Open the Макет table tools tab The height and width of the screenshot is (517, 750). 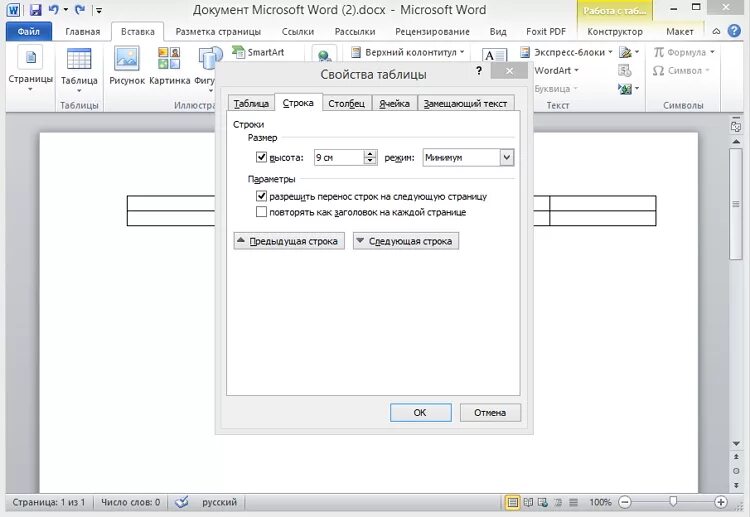click(x=679, y=32)
